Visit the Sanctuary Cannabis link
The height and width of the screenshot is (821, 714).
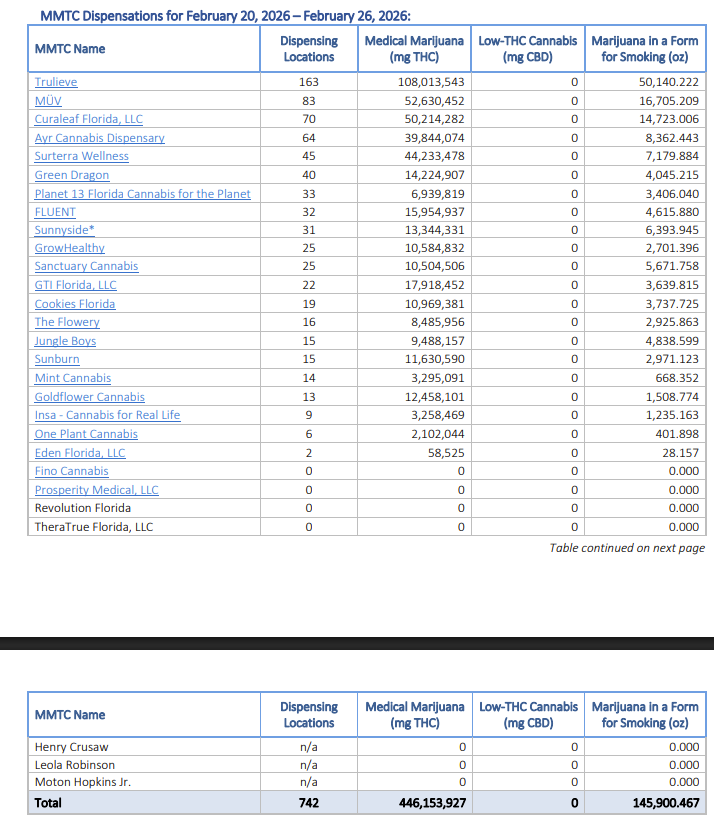point(86,266)
